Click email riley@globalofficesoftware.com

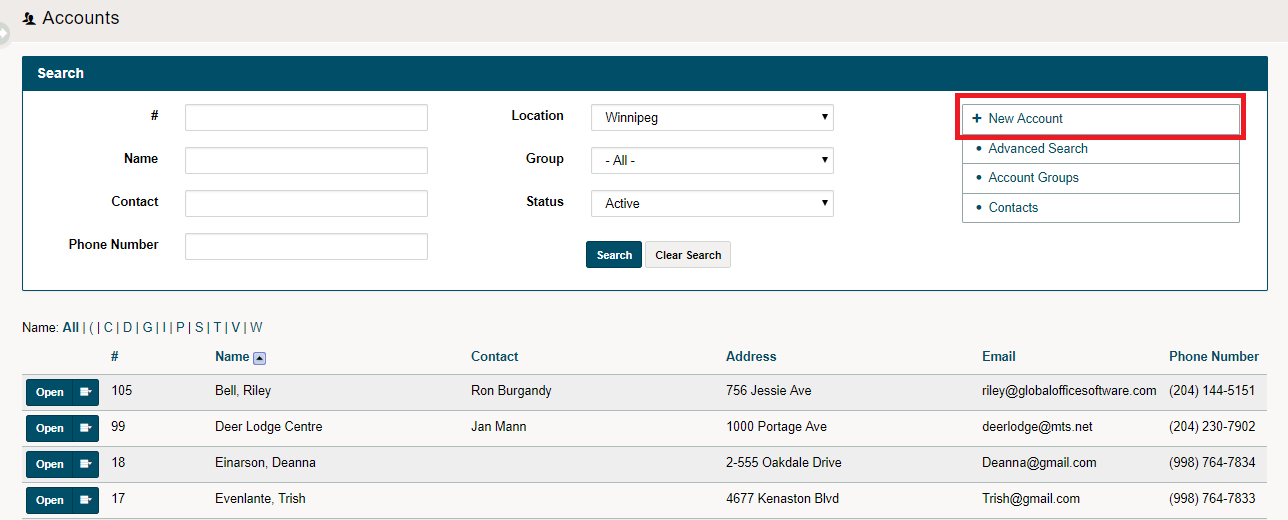tap(1069, 391)
